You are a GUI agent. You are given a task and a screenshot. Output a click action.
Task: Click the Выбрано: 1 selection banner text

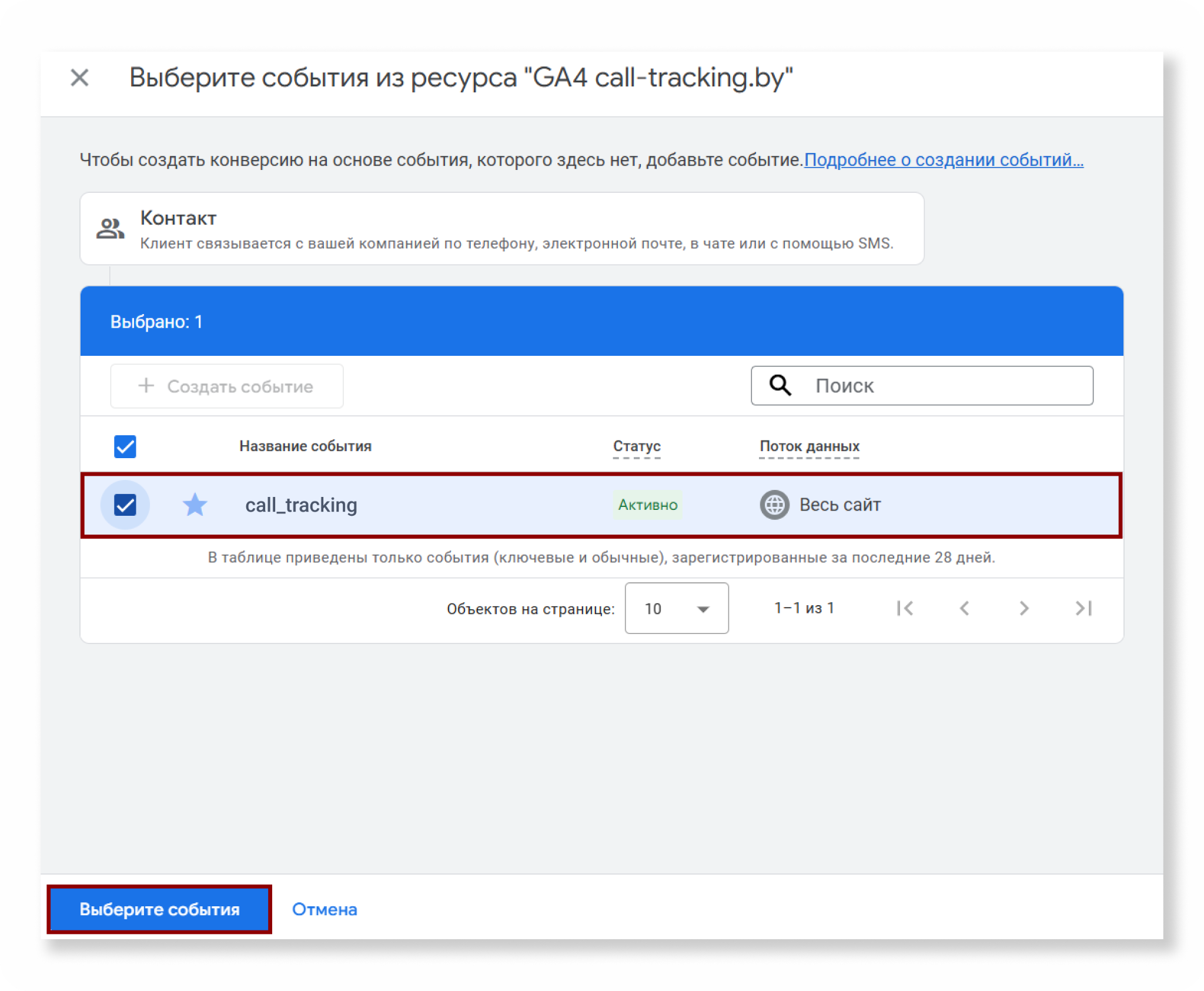tap(156, 321)
